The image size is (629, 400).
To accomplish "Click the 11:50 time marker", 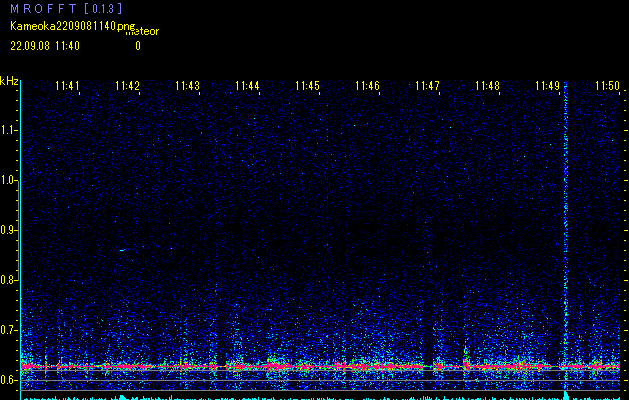I will 607,86.
